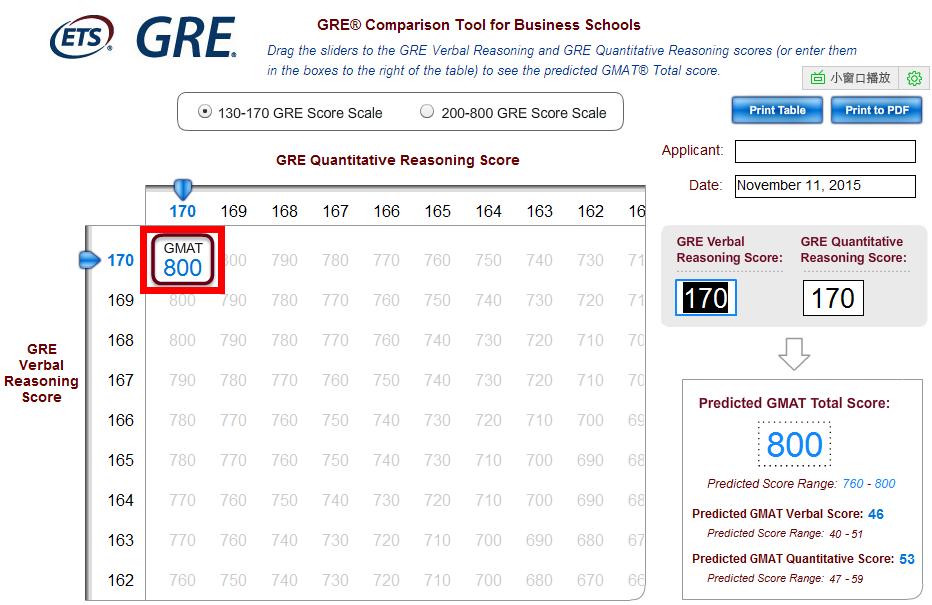Click the Applicant name field
932x605 pixels.
coord(825,151)
